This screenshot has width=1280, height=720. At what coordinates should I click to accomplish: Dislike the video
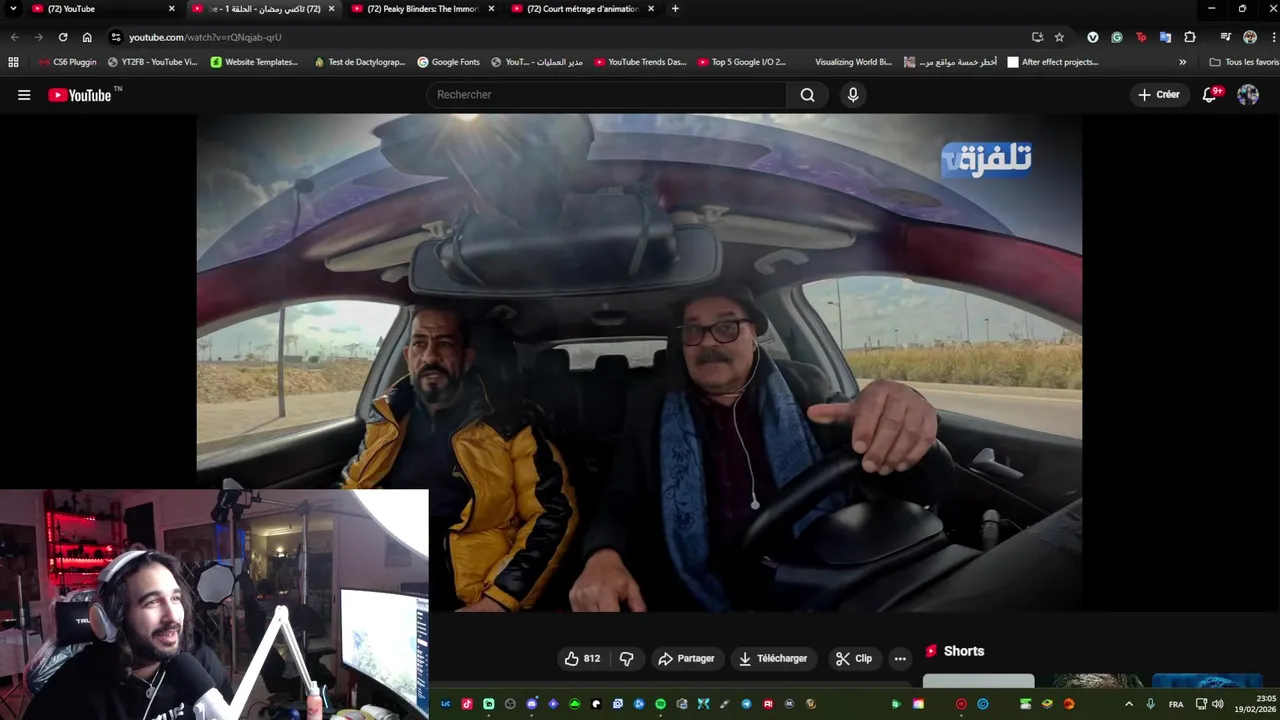(x=627, y=658)
